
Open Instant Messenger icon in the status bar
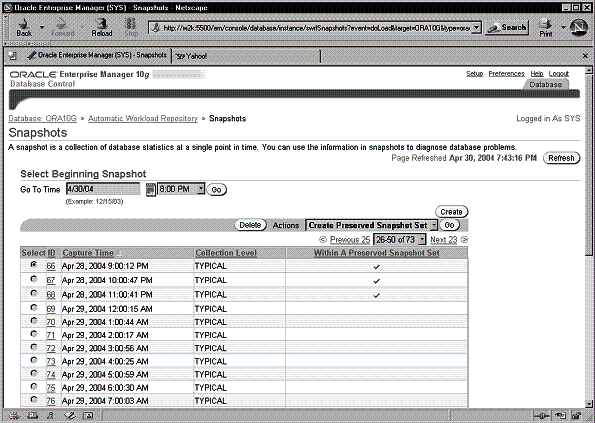pos(50,415)
